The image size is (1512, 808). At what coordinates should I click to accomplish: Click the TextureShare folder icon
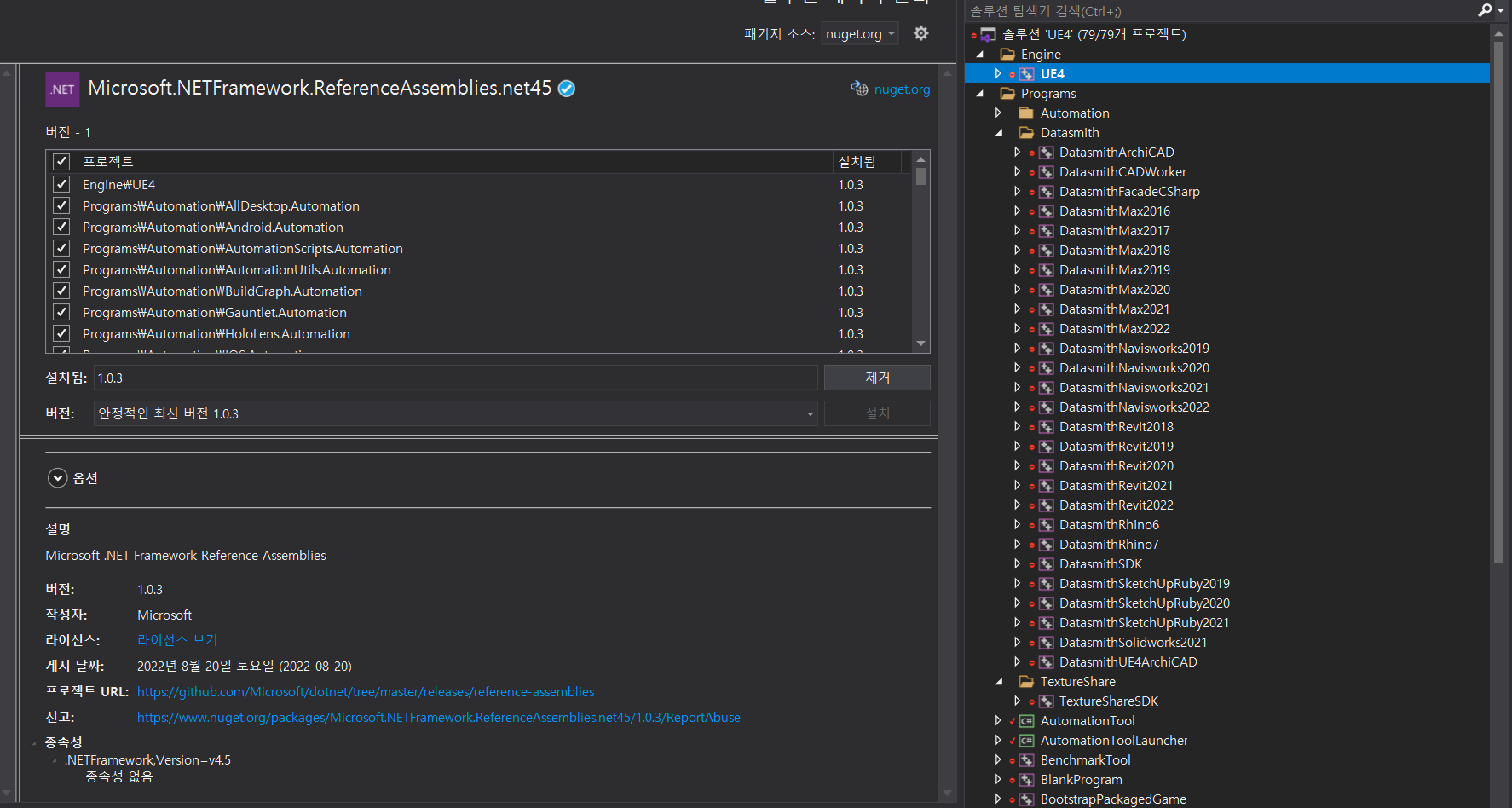click(x=1026, y=682)
